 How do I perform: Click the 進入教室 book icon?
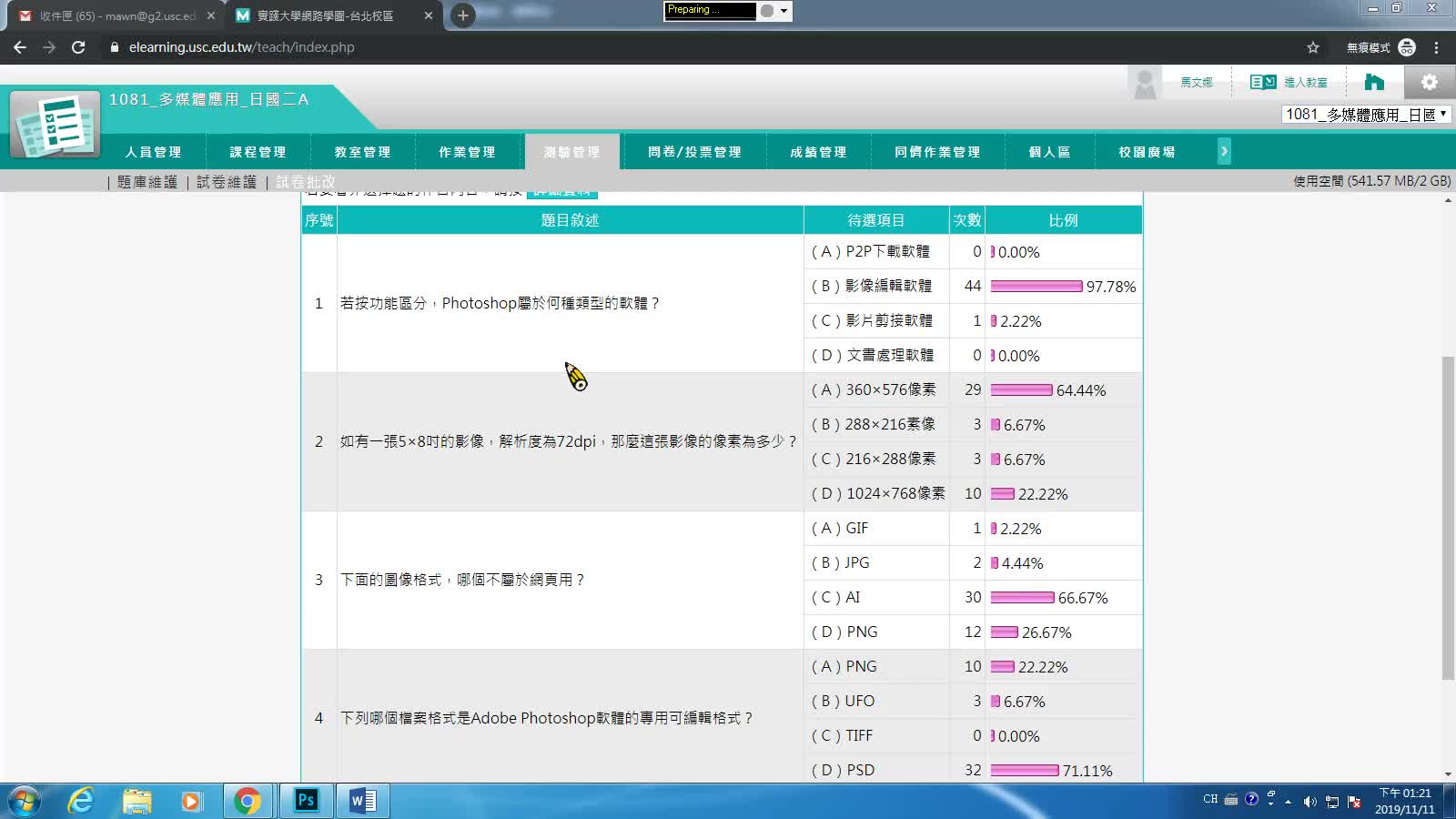(1263, 82)
